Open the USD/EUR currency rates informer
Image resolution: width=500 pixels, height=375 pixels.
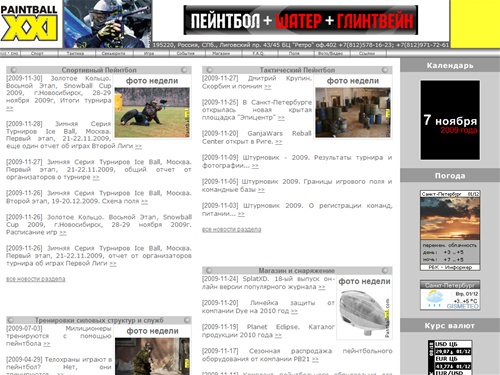click(450, 357)
